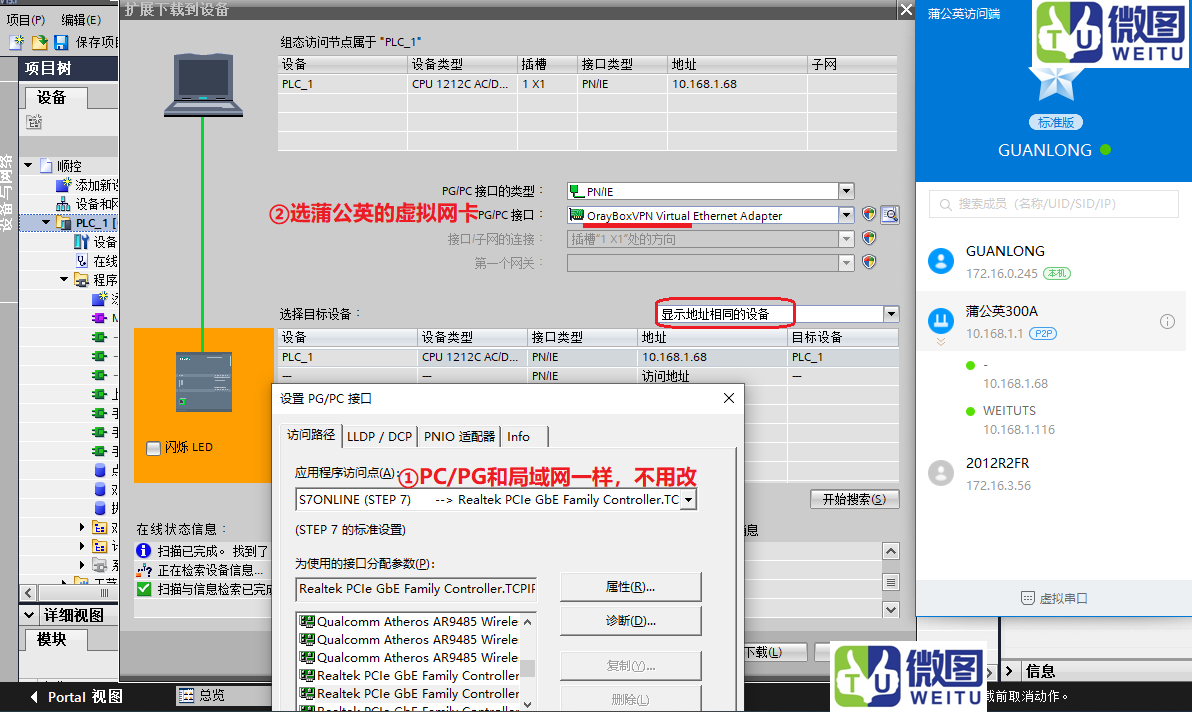Click the PLC device image on orange panel
1192x712 pixels.
204,381
